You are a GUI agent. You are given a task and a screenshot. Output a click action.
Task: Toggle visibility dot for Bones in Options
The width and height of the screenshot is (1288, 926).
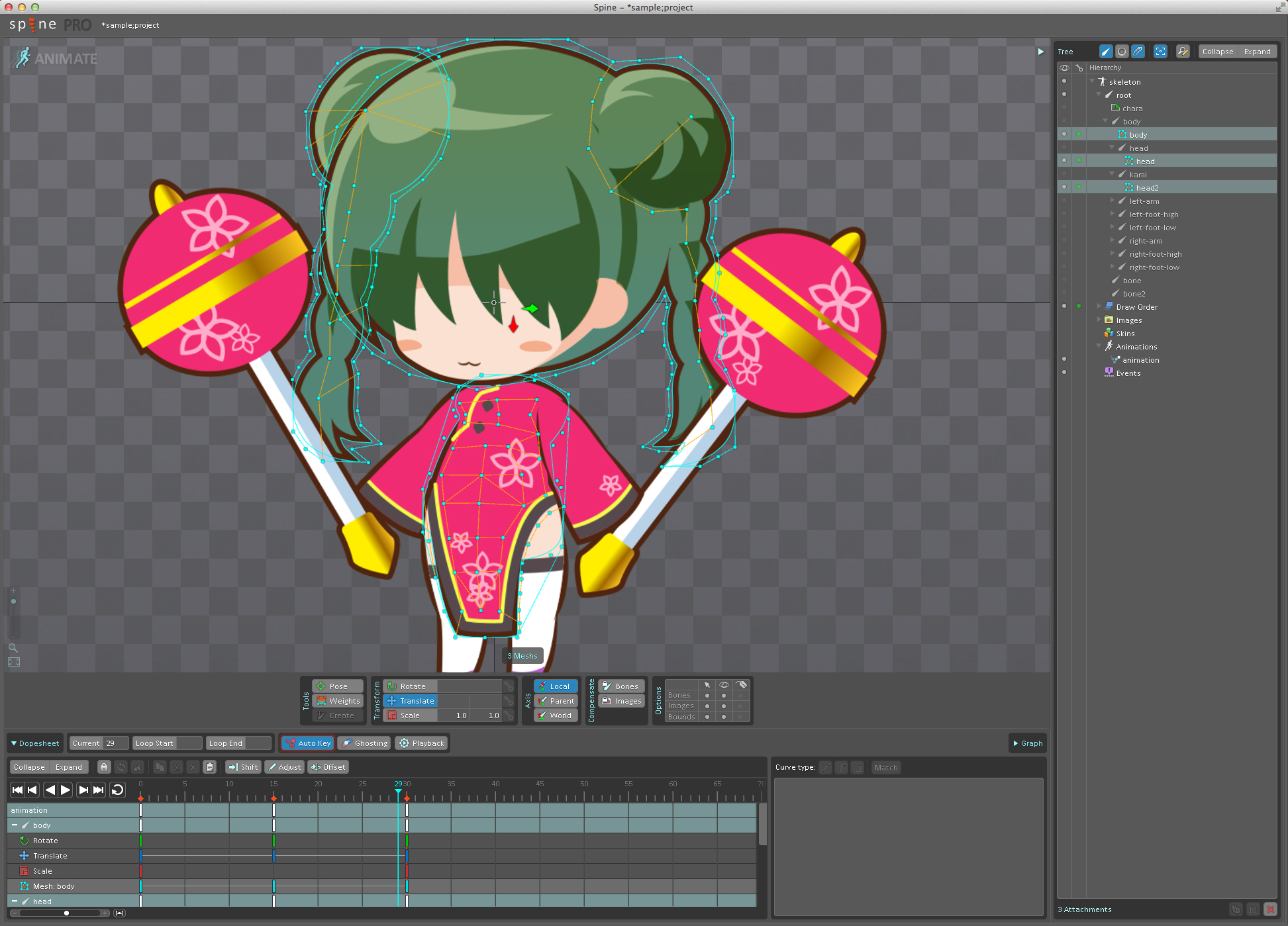[724, 696]
